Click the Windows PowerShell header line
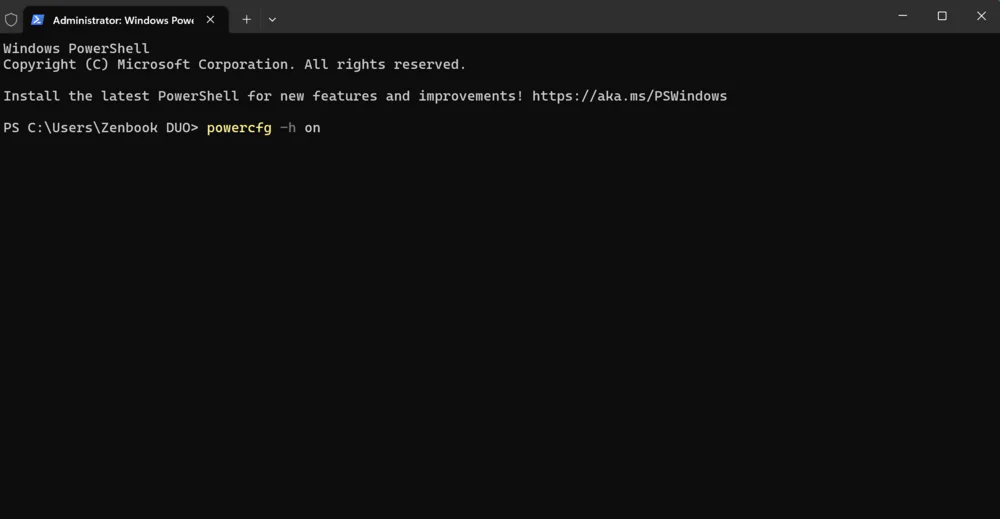Image resolution: width=1000 pixels, height=519 pixels. [76, 48]
